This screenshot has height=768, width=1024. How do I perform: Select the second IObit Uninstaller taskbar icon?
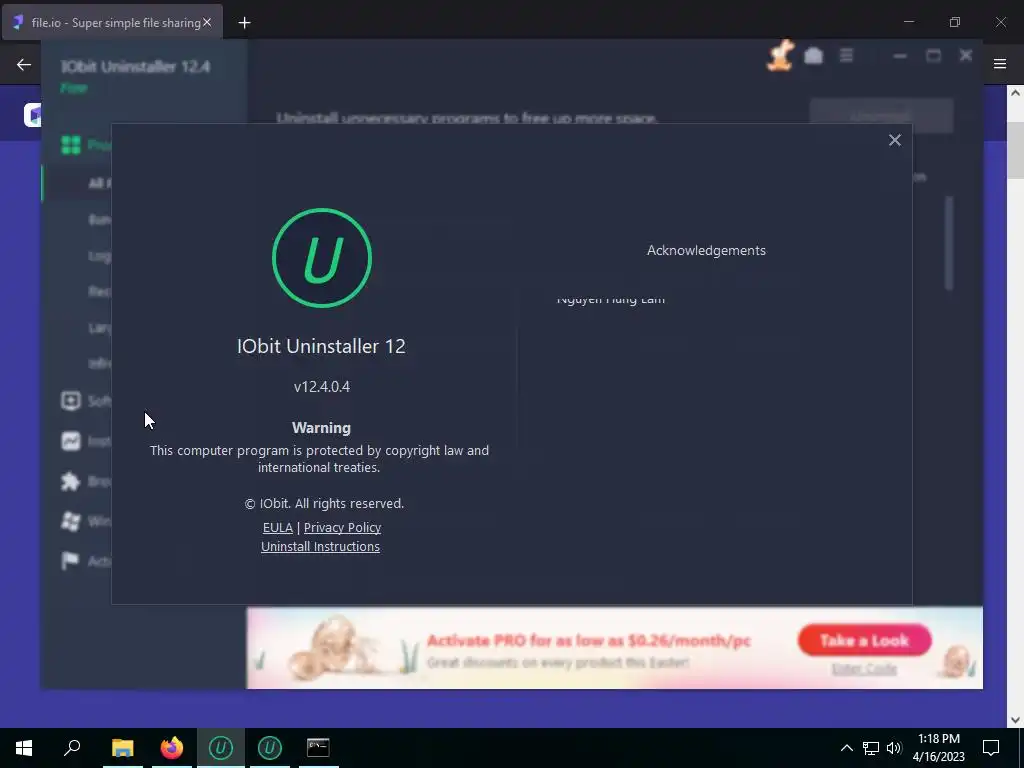click(x=270, y=748)
